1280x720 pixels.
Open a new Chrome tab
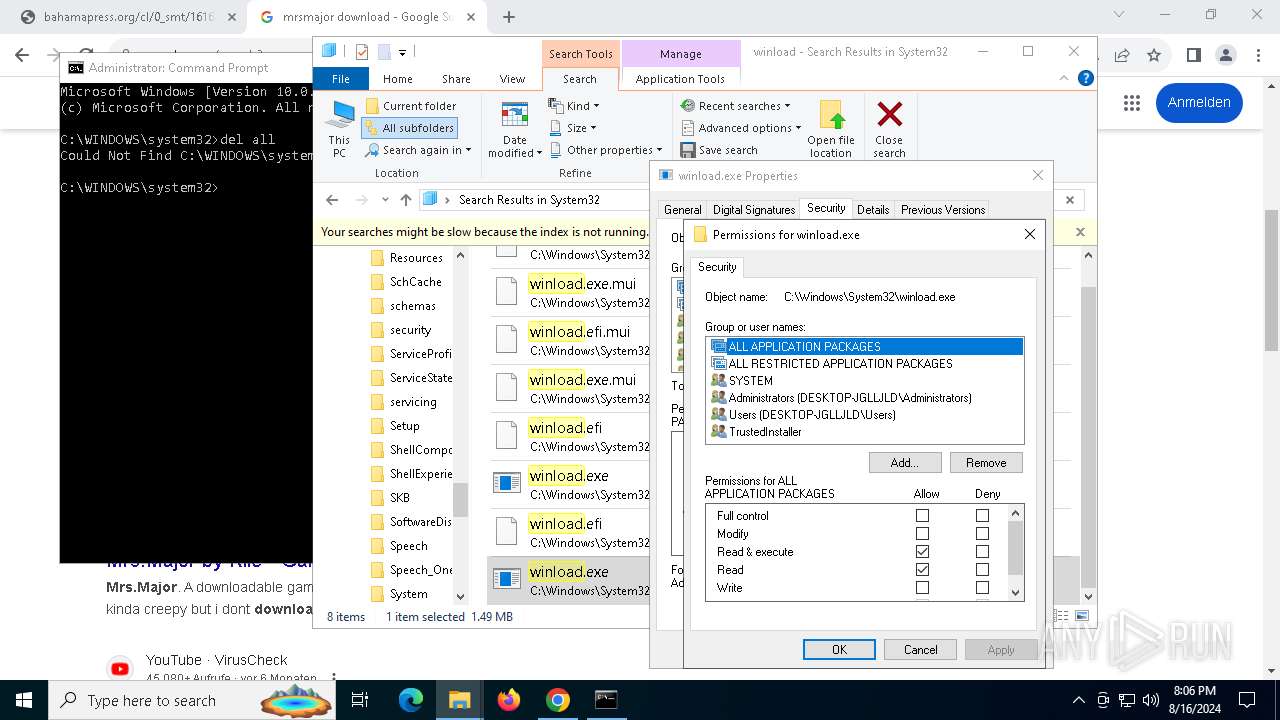[509, 17]
